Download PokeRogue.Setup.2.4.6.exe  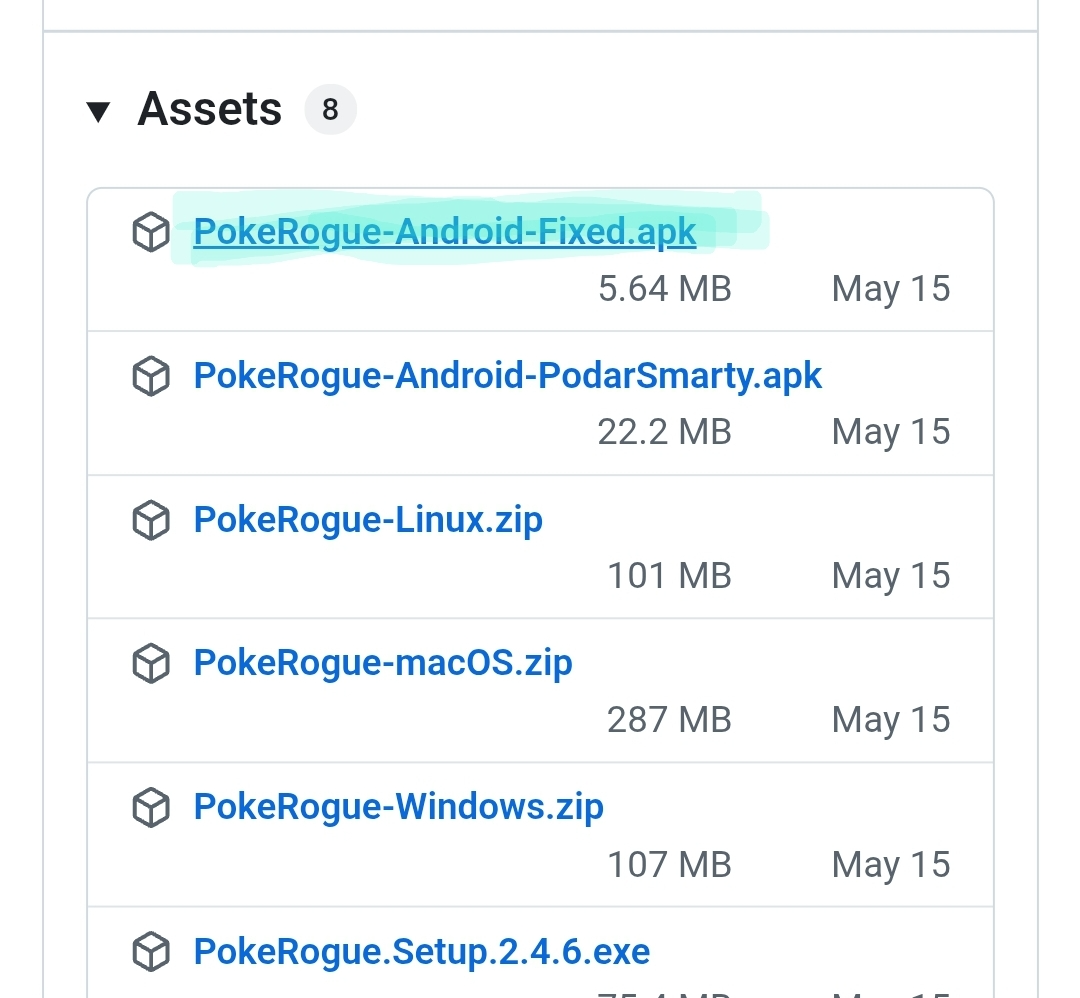click(x=422, y=952)
